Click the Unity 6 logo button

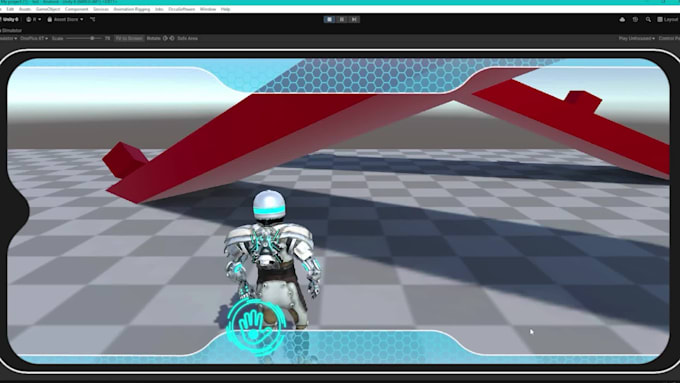pos(10,20)
